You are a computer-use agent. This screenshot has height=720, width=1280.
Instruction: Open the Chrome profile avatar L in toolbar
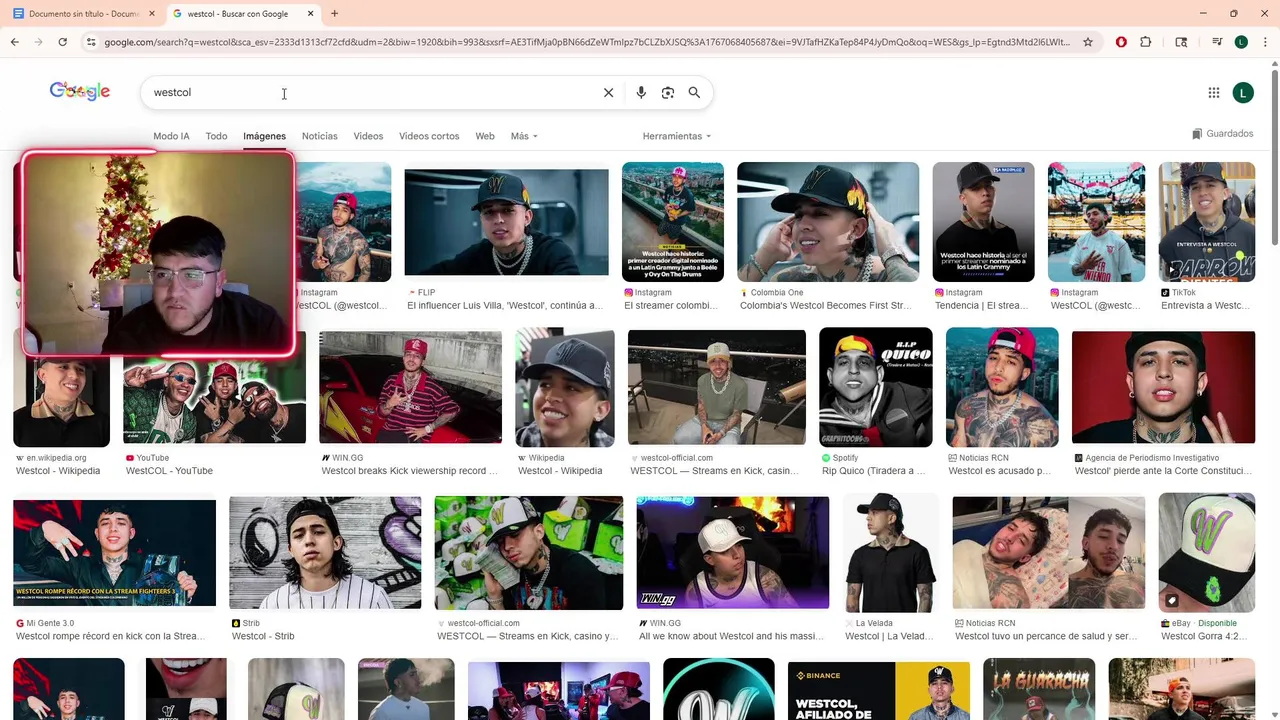click(1241, 42)
